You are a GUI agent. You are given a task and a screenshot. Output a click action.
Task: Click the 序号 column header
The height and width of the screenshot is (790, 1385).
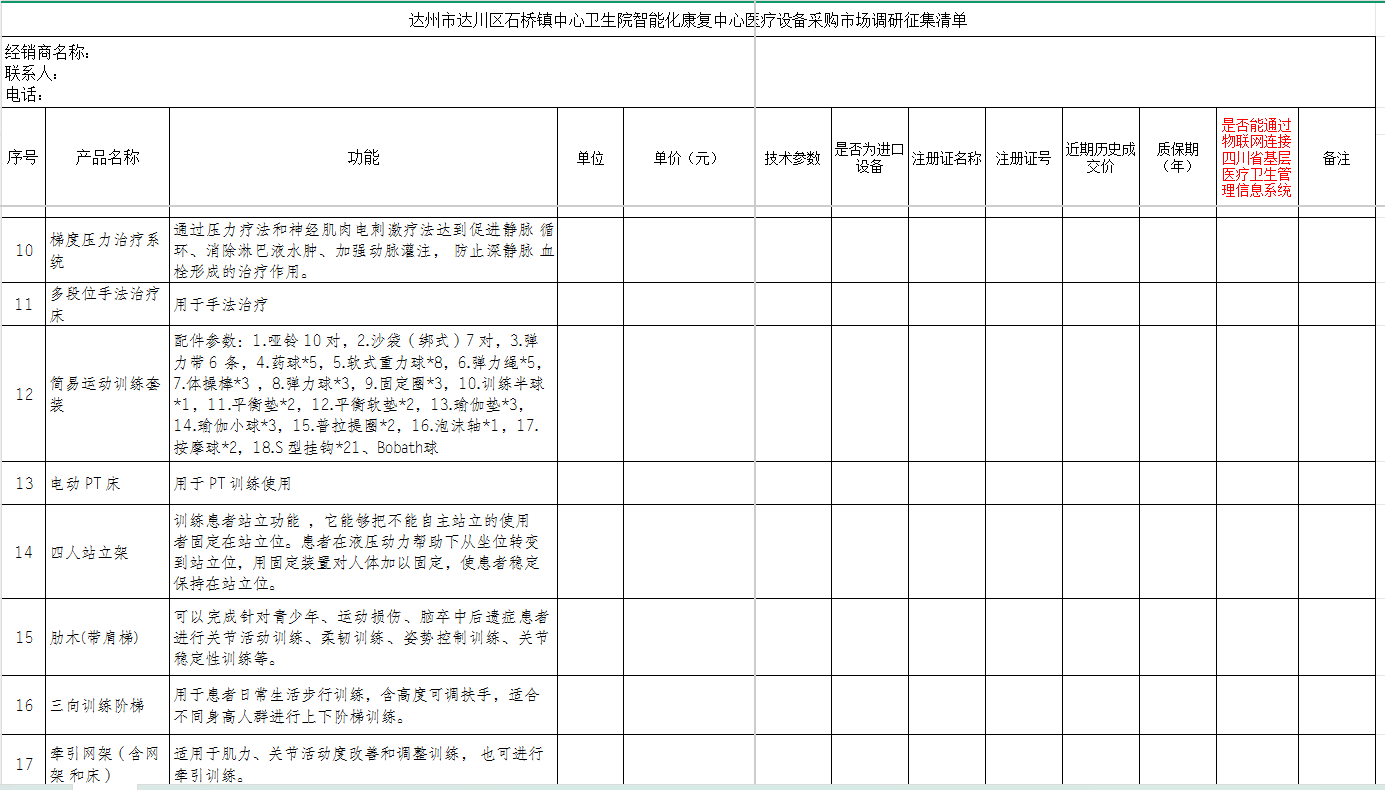tap(22, 158)
